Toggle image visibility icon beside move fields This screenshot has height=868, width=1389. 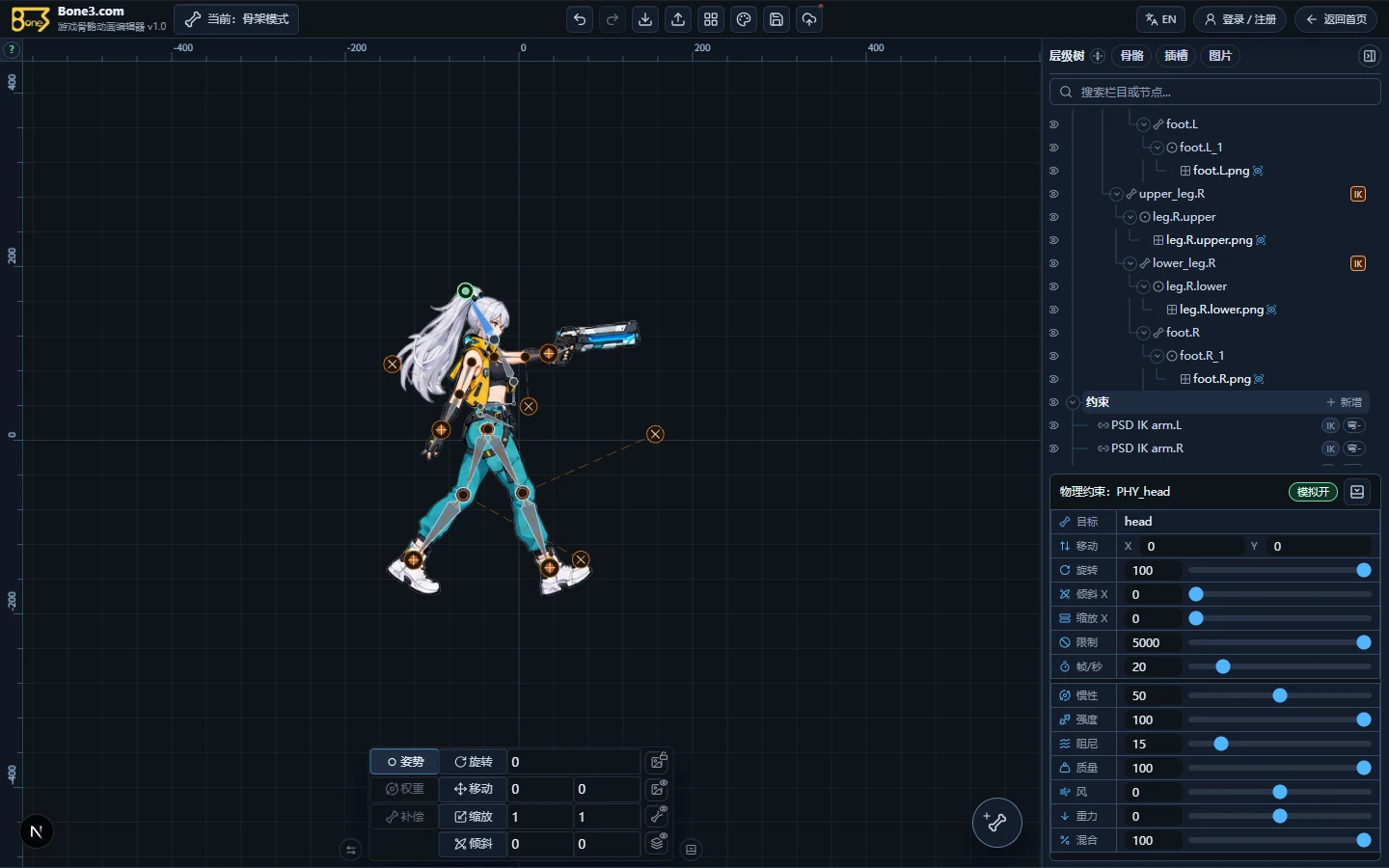click(x=658, y=789)
